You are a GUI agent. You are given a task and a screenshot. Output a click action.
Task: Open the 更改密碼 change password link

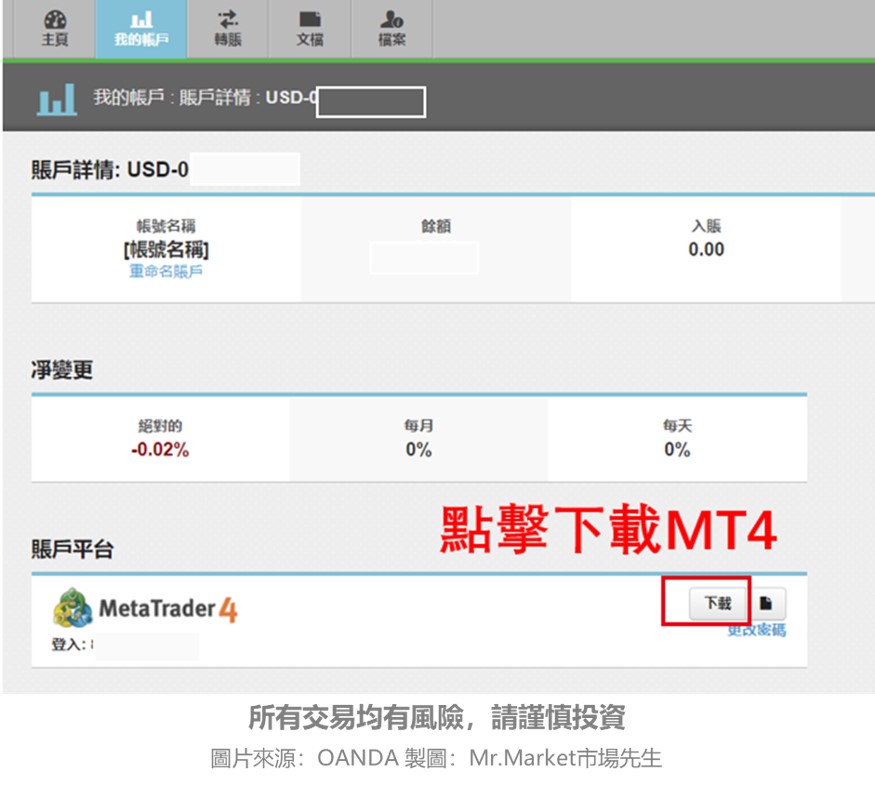click(757, 630)
